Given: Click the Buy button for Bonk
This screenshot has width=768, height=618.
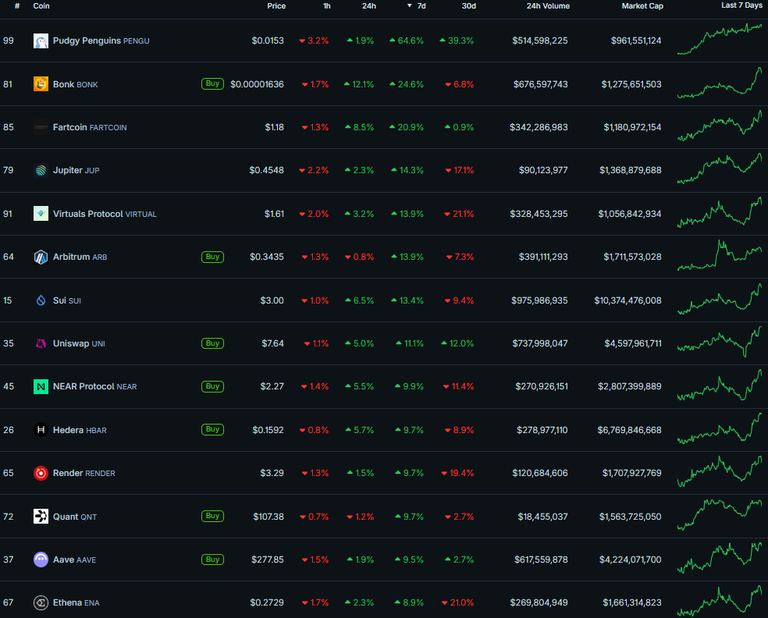Looking at the screenshot, I should 213,84.
